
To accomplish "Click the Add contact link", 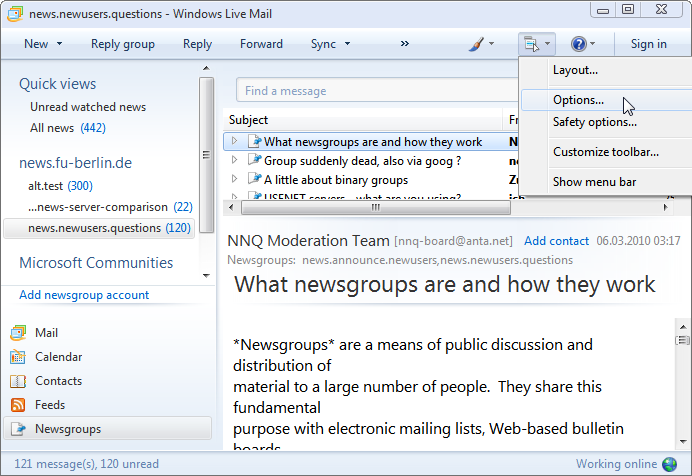I will [x=556, y=241].
